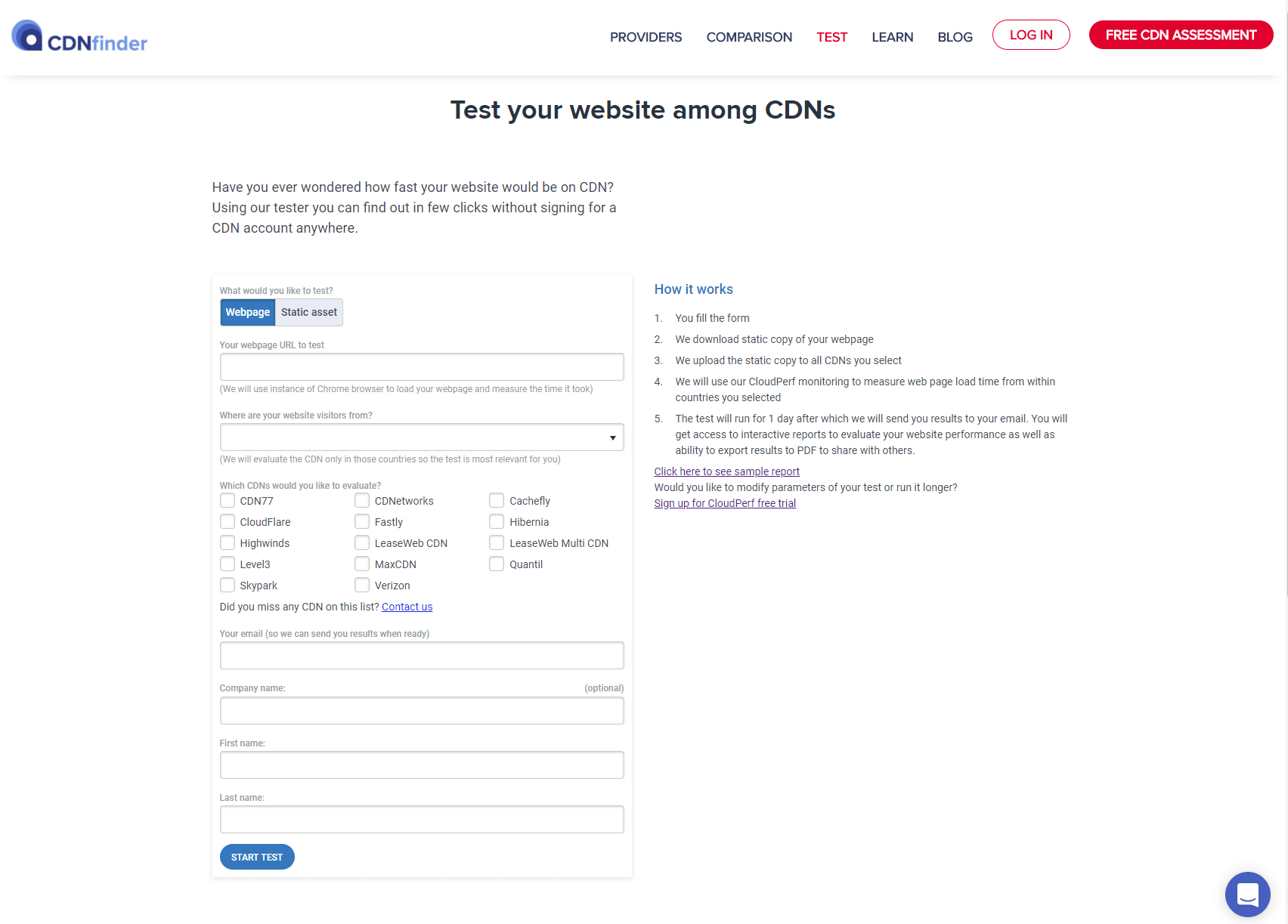
Task: Tick the Fastly checkbox
Action: pos(362,522)
